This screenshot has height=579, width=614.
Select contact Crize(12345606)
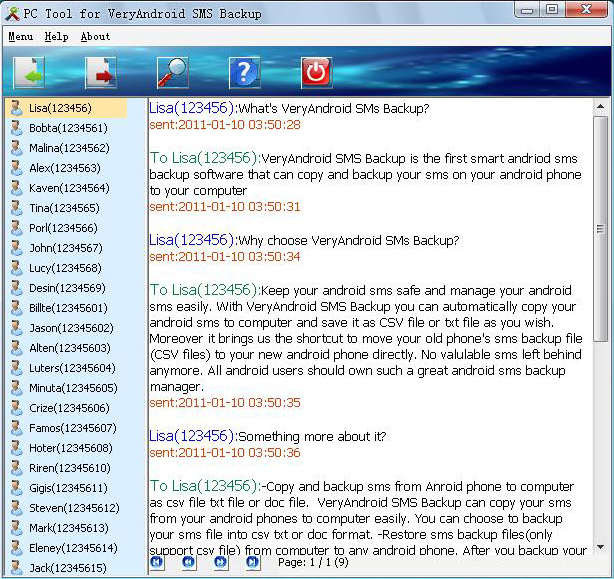click(69, 408)
